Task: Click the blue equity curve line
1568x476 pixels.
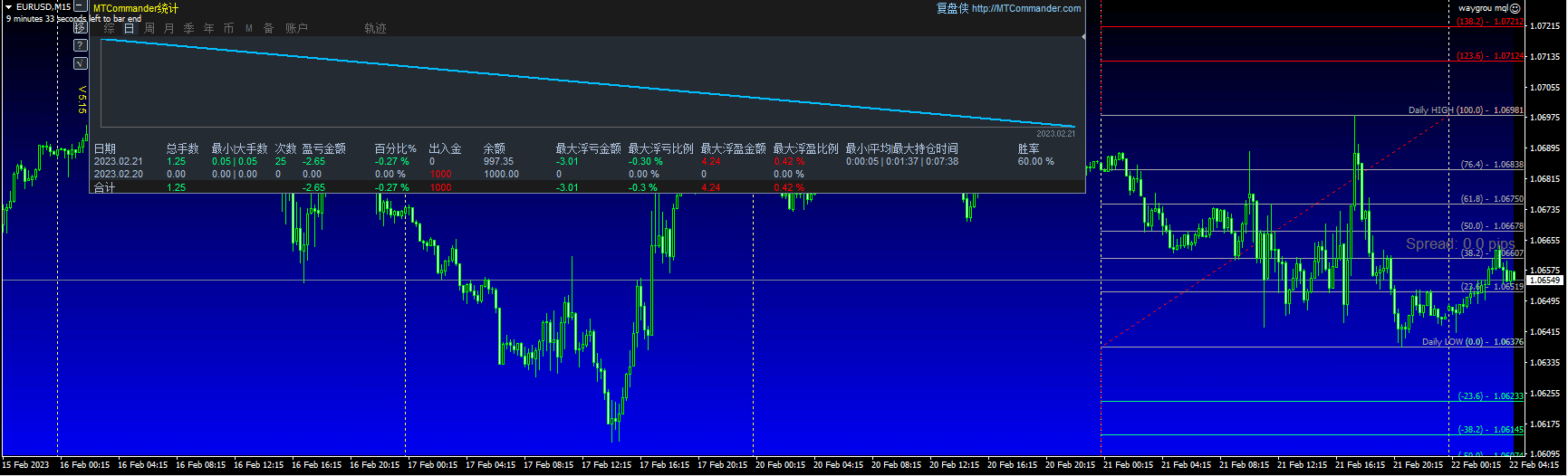Action: click(588, 83)
